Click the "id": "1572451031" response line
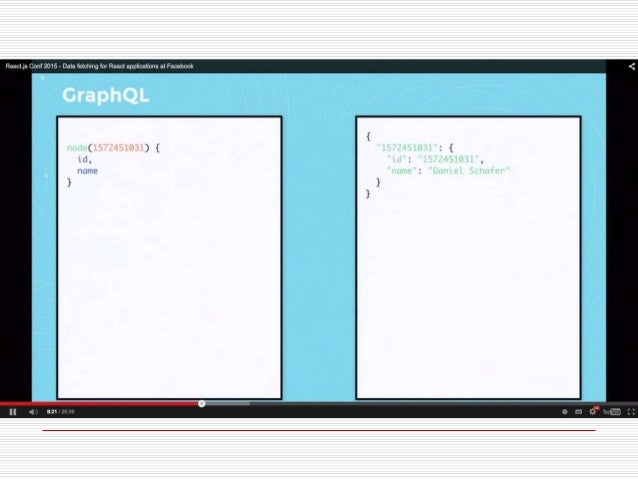Screen dimensions: 638x479 pyautogui.click(x=435, y=159)
